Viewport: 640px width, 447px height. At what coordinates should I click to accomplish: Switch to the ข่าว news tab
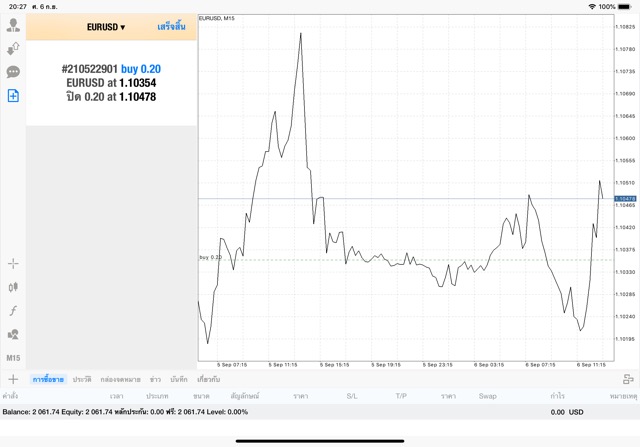pos(155,380)
